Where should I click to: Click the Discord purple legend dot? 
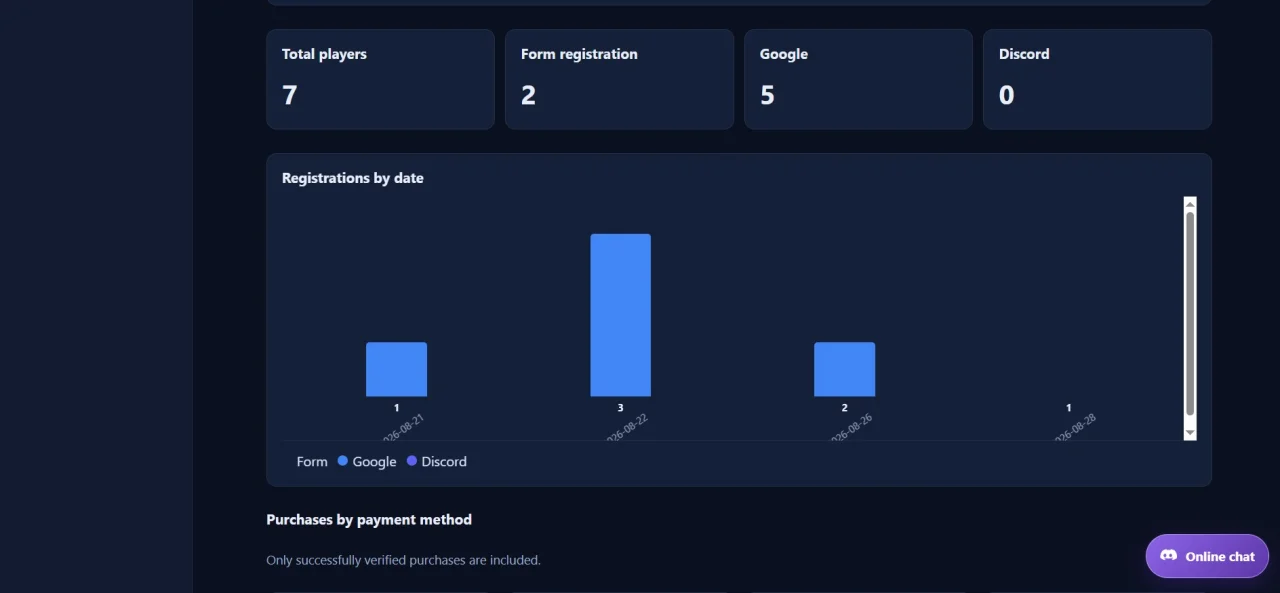(412, 461)
